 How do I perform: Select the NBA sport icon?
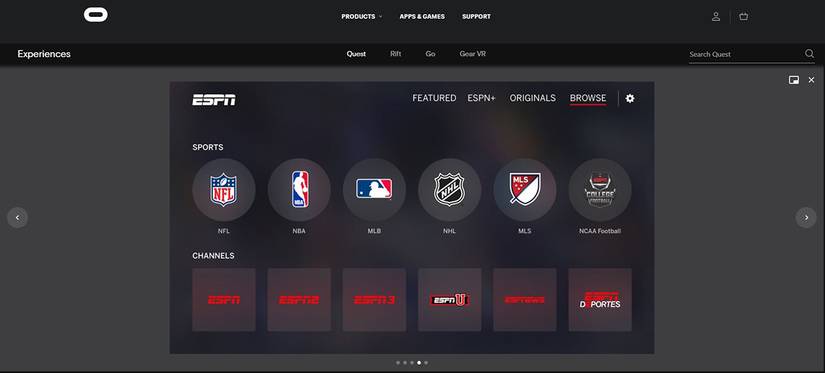coord(299,190)
